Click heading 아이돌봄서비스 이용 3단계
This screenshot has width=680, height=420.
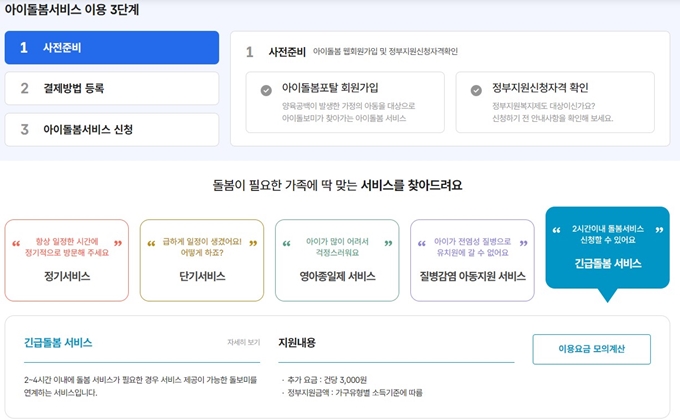[x=72, y=9]
